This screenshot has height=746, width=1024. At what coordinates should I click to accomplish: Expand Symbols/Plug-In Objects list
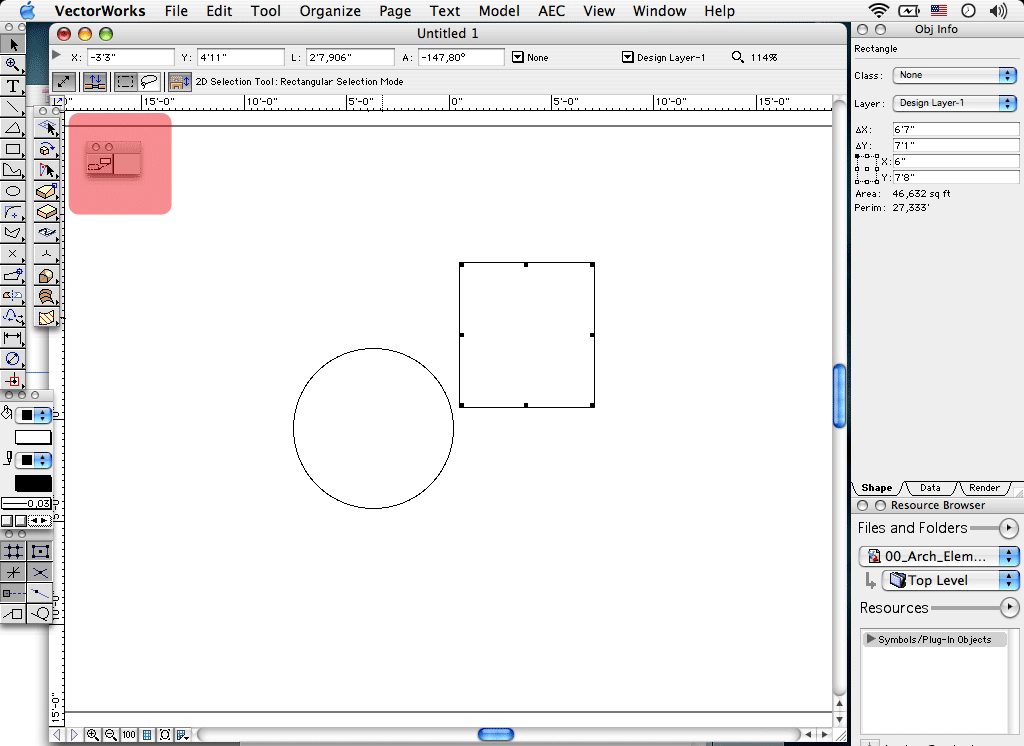pyautogui.click(x=871, y=639)
